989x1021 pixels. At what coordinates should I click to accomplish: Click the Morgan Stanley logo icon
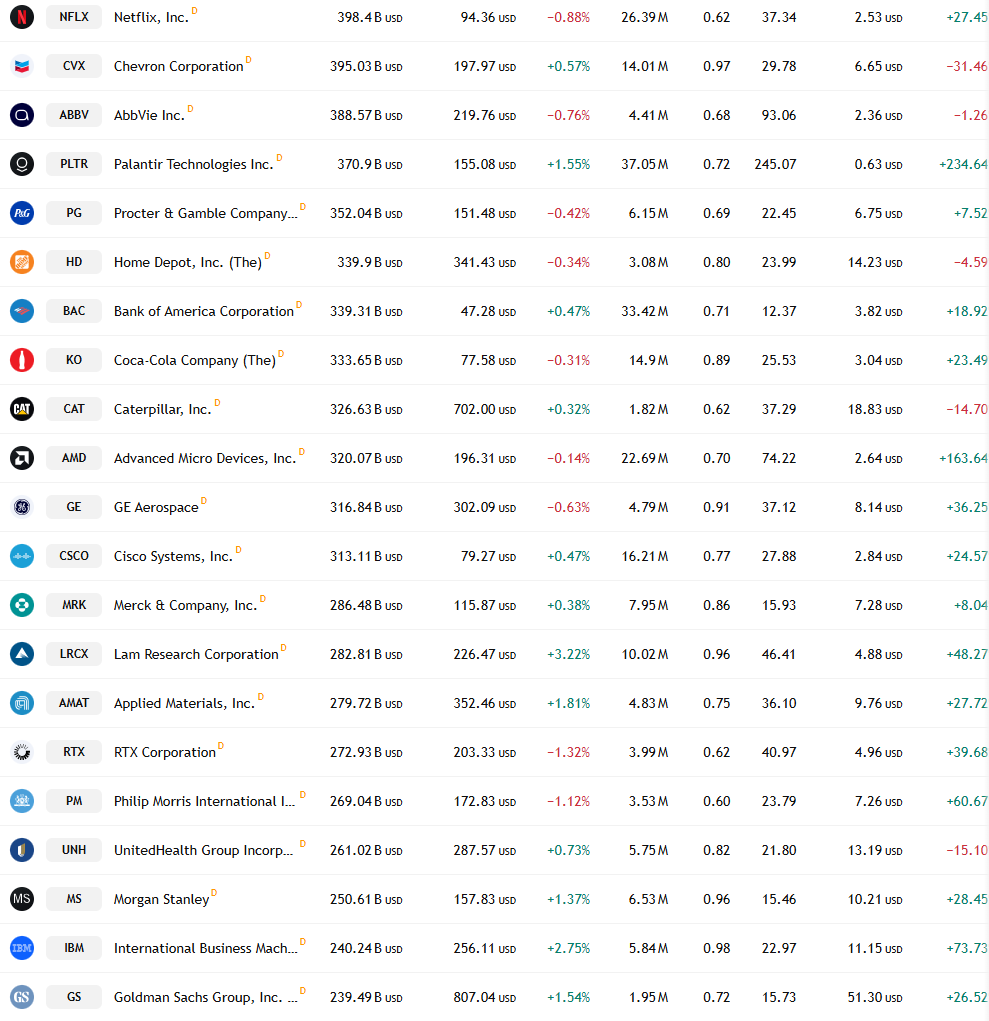point(21,899)
